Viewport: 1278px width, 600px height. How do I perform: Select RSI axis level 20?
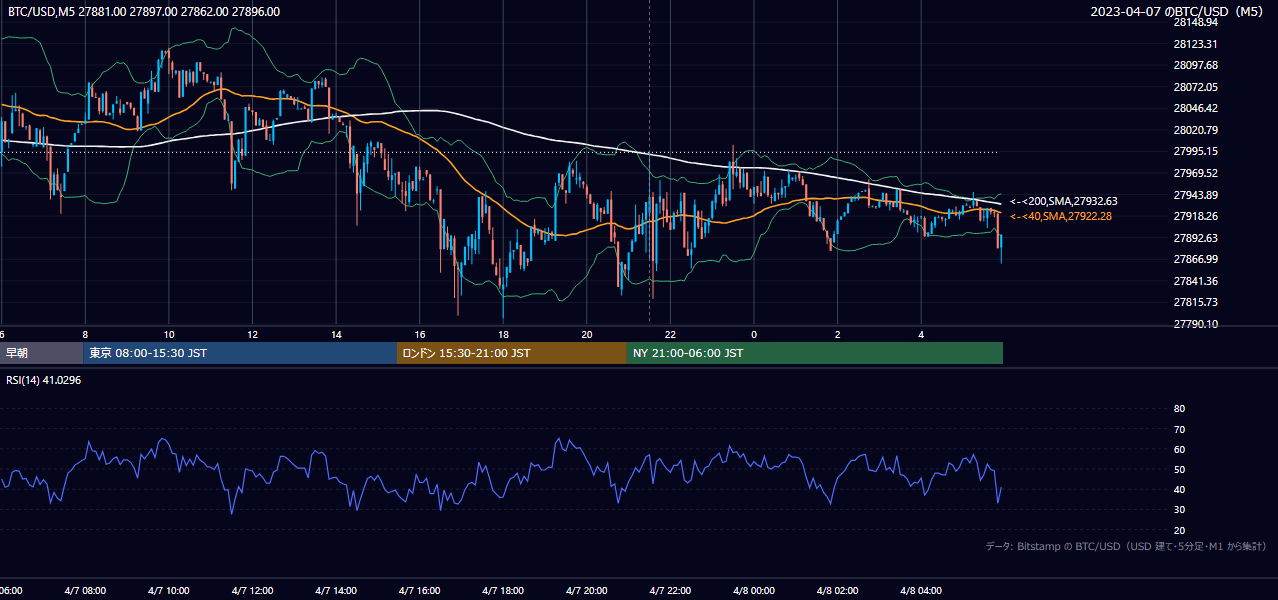tap(1179, 530)
